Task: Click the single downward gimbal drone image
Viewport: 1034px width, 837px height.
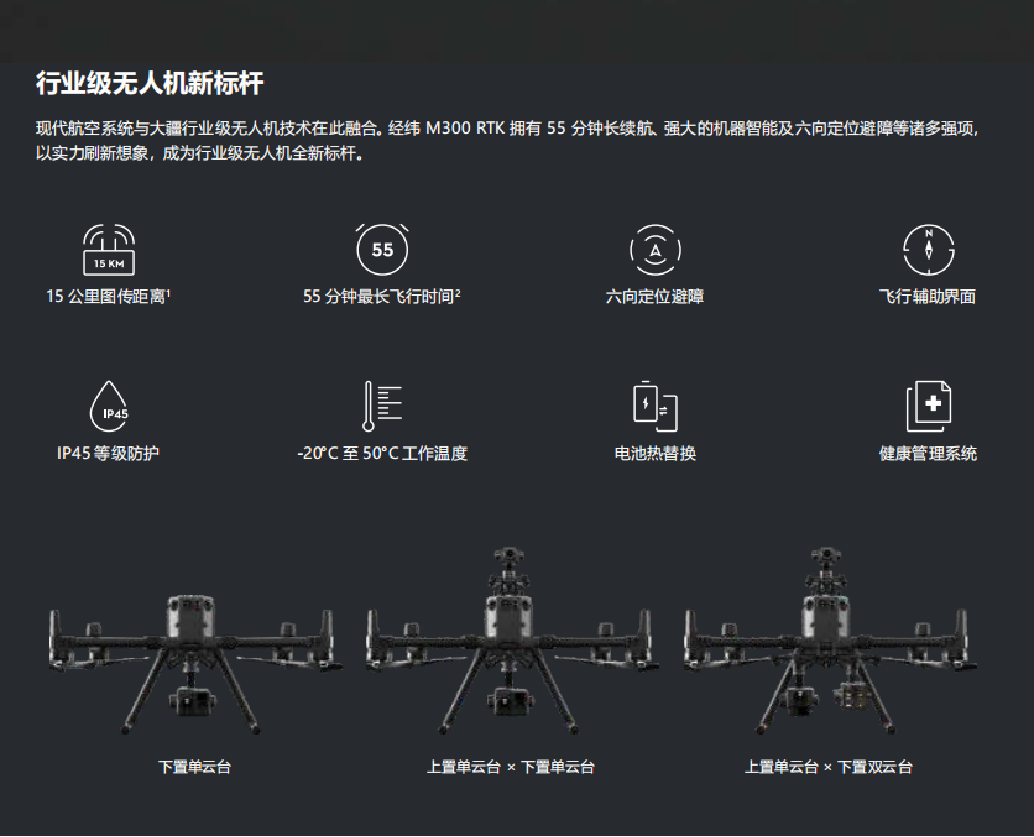Action: click(x=194, y=664)
